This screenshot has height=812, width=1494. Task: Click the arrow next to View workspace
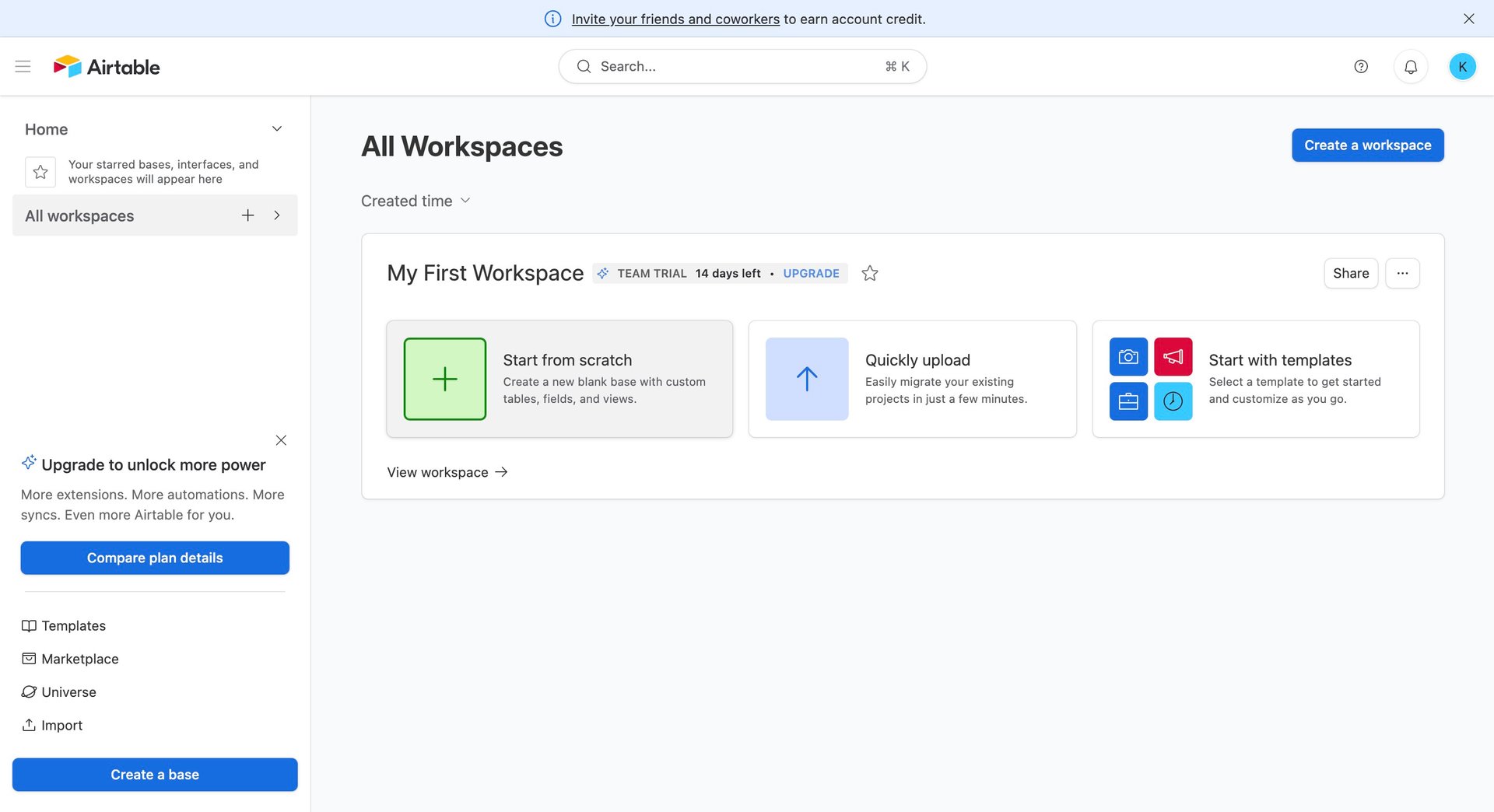[x=501, y=472]
